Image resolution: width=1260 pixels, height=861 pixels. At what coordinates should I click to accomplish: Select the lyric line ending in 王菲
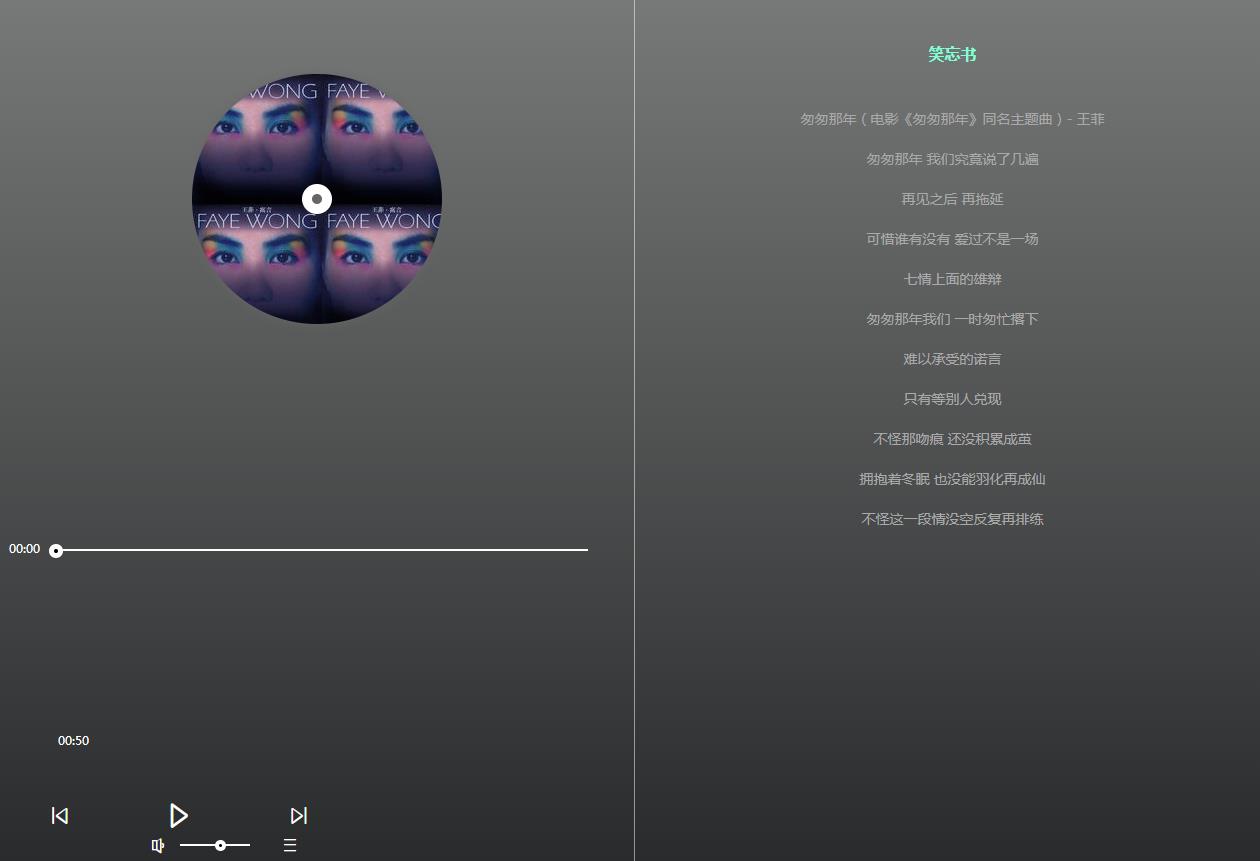click(x=952, y=119)
